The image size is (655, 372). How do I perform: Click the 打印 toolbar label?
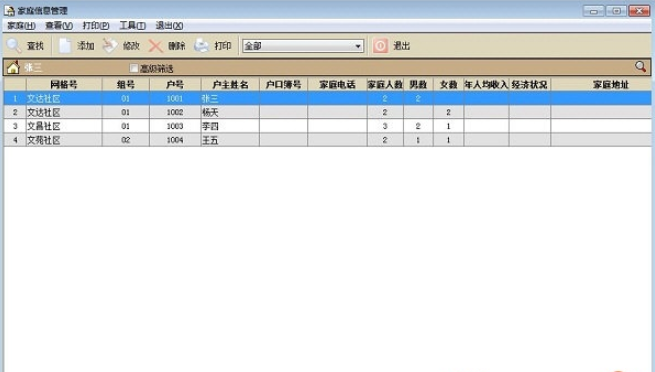click(223, 46)
